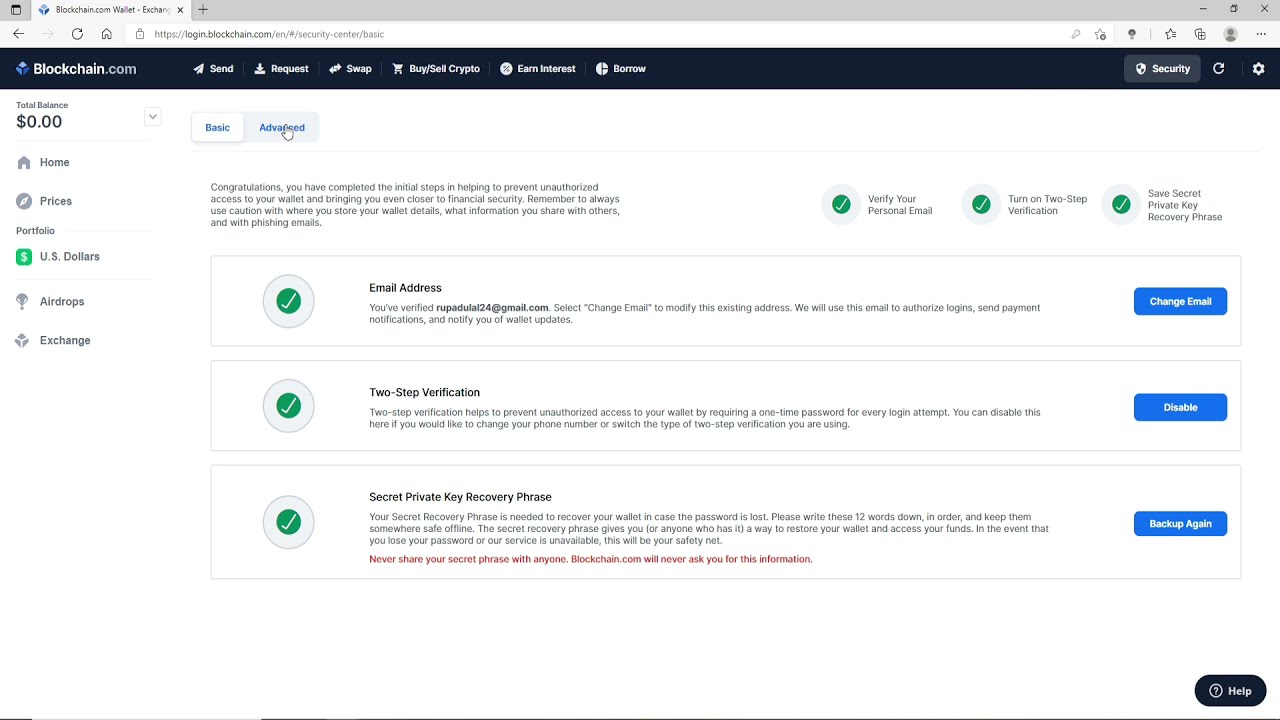This screenshot has height=720, width=1280.
Task: Click the Prices compass icon in the sidebar
Action: point(24,201)
